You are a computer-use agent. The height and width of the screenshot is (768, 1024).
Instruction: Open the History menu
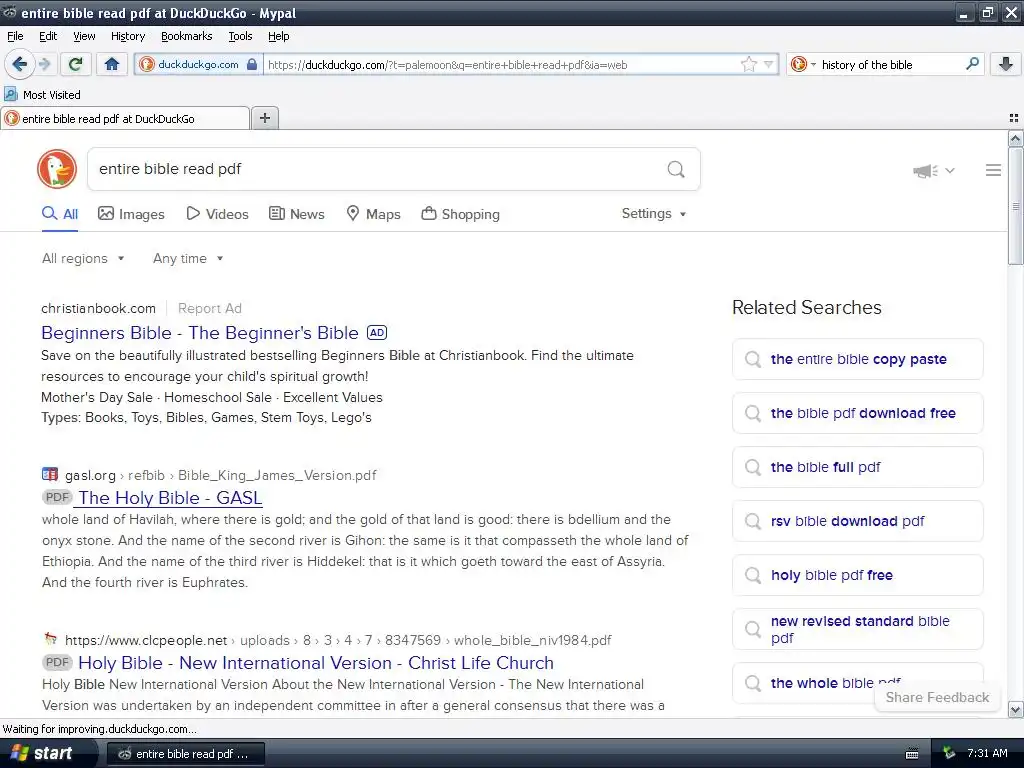pos(127,36)
